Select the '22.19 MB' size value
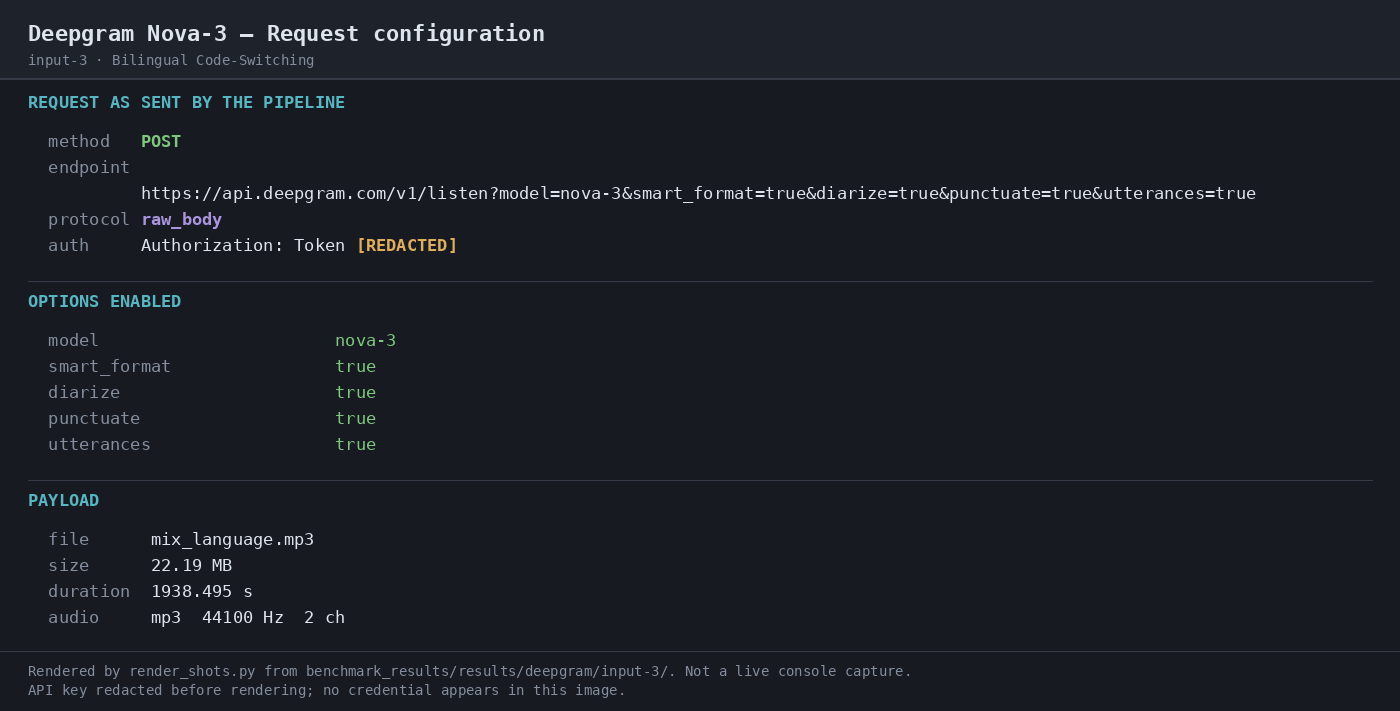Viewport: 1400px width, 711px height. tap(191, 566)
